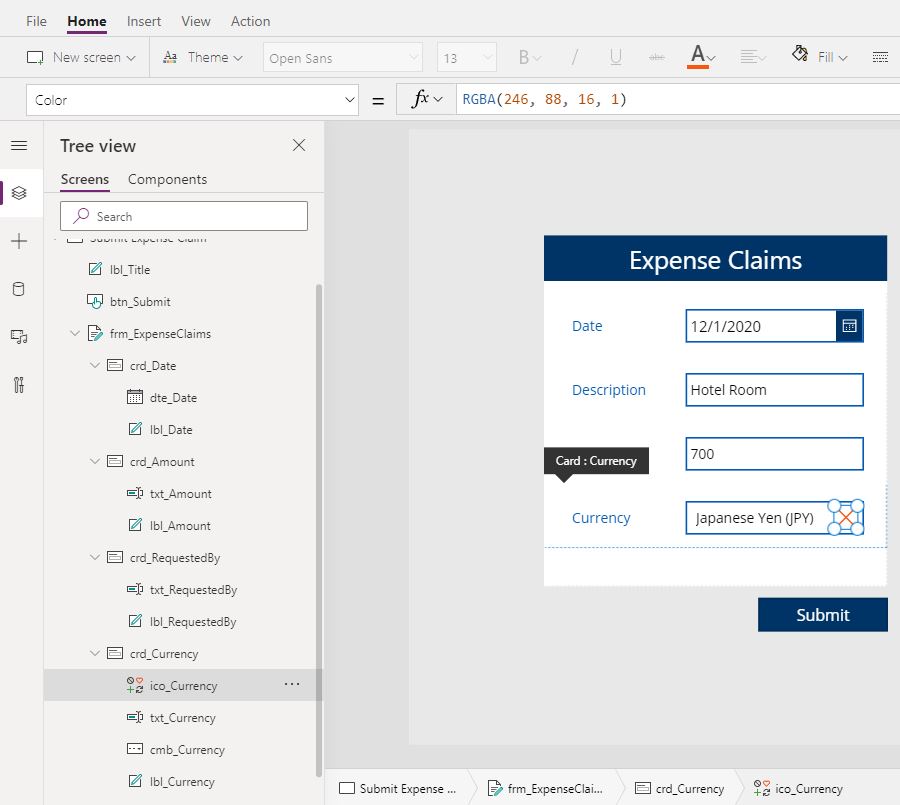Click the Tree view search box
The width and height of the screenshot is (900, 805).
click(x=184, y=216)
